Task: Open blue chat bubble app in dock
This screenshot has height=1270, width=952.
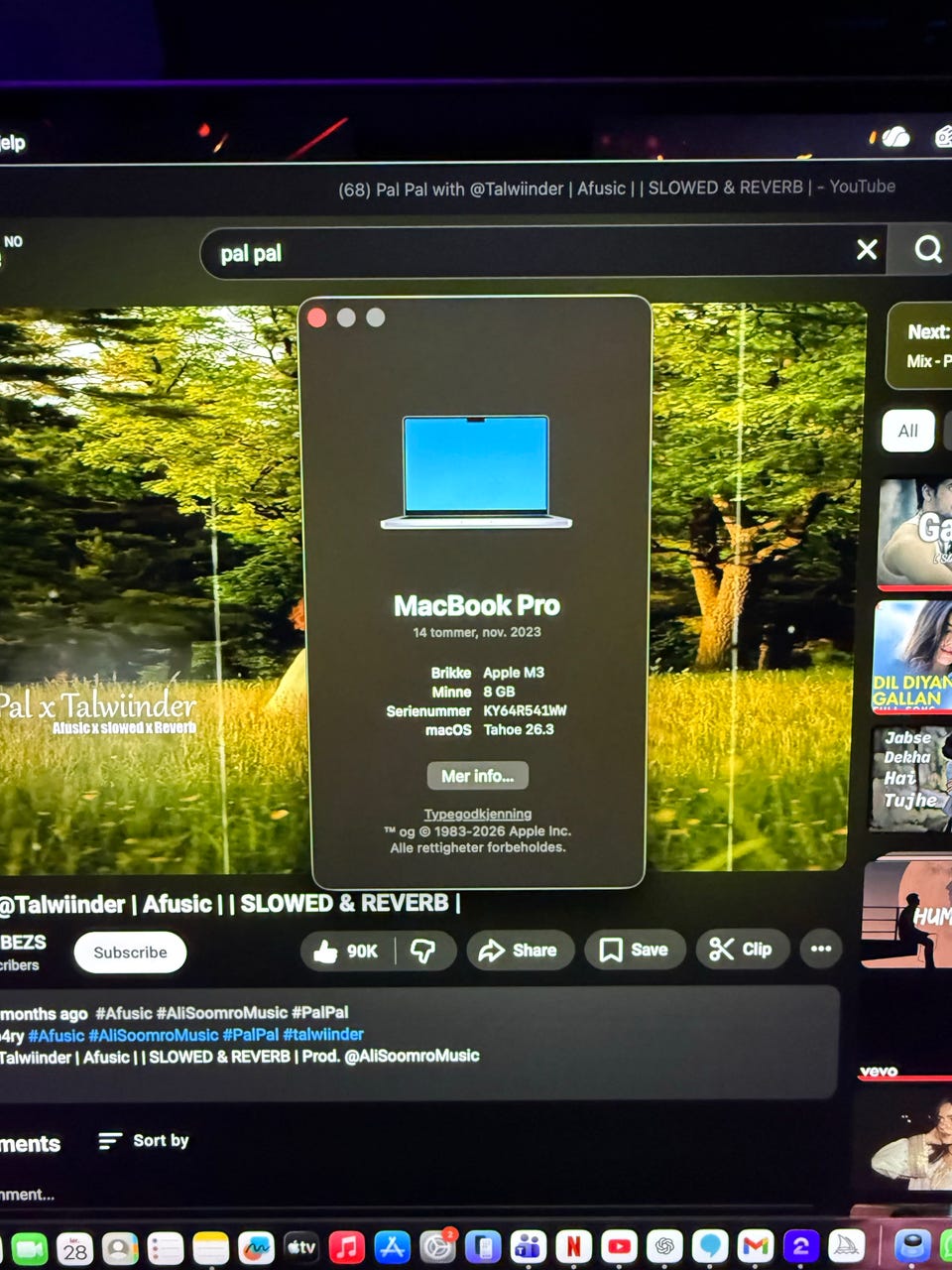Action: pyautogui.click(x=710, y=1245)
